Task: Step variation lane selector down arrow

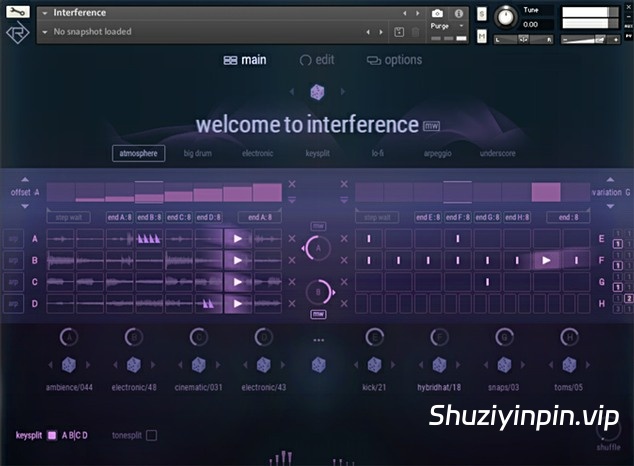Action: point(610,206)
